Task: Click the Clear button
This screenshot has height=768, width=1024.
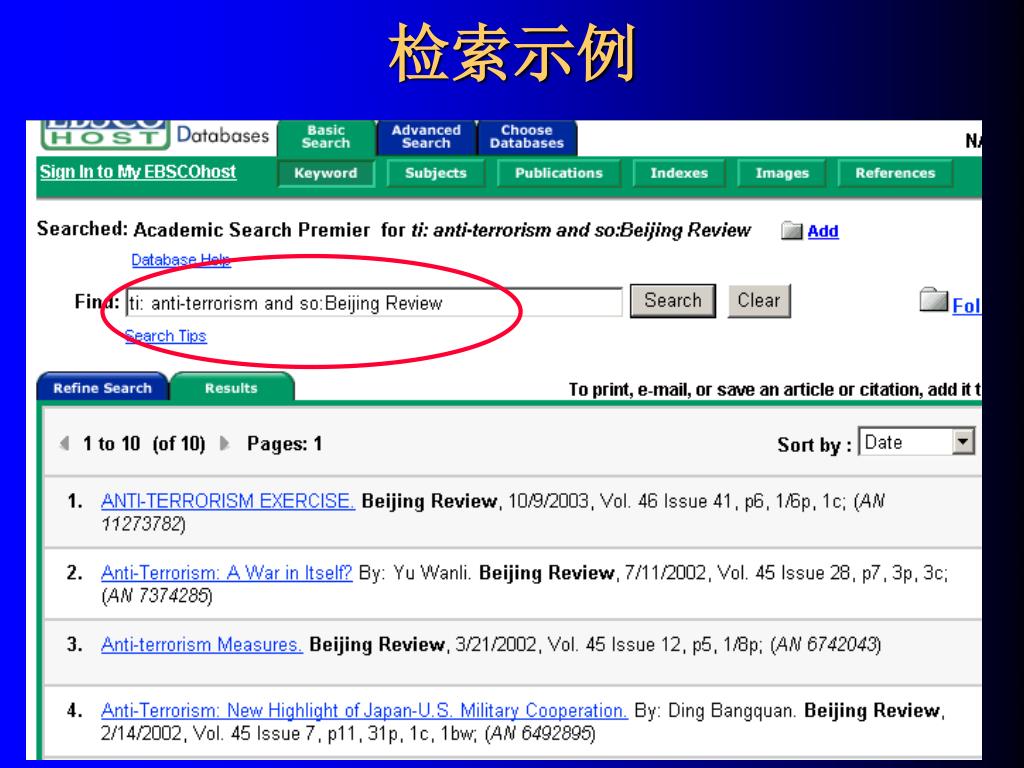Action: (x=759, y=301)
